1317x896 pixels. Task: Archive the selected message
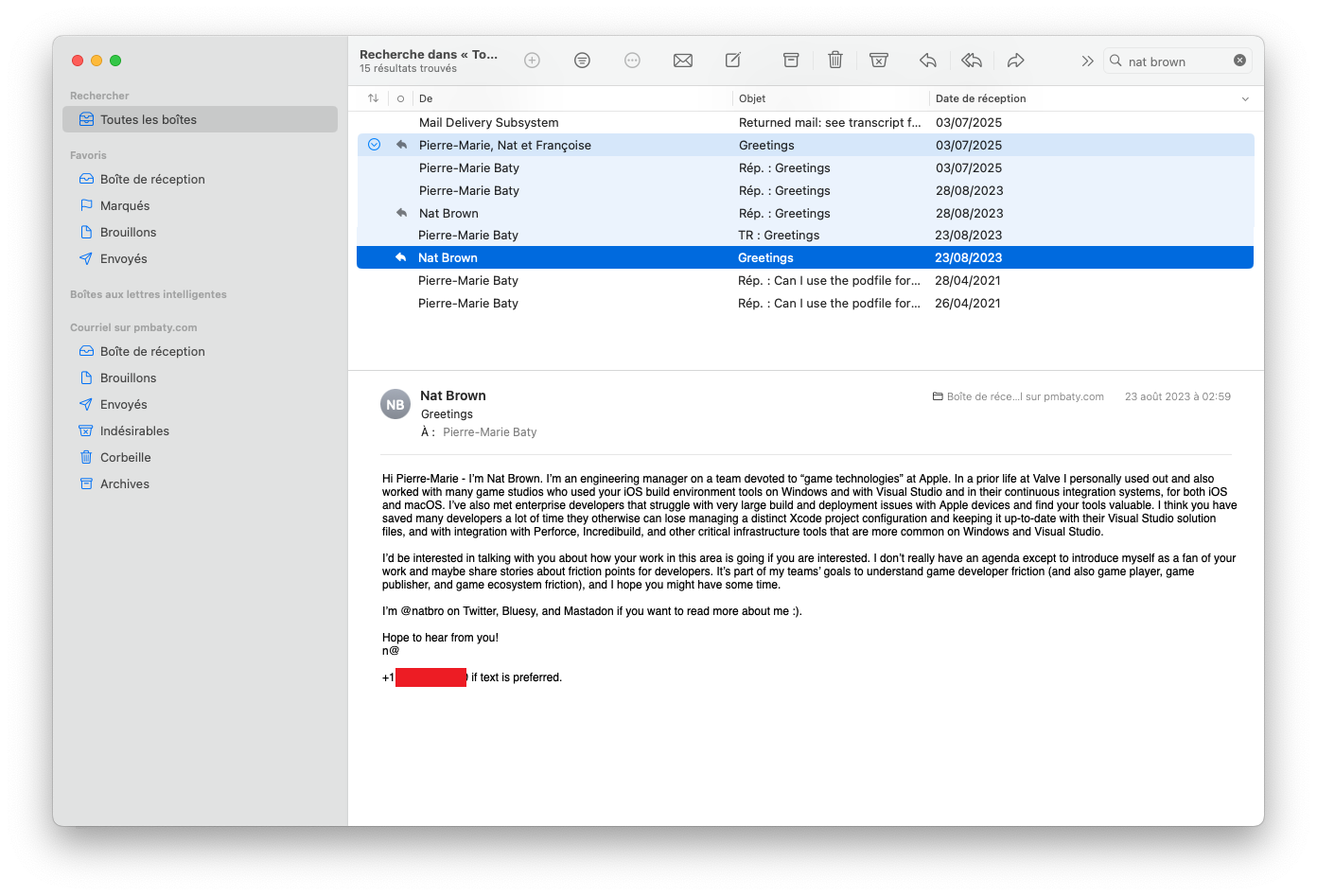[x=791, y=61]
